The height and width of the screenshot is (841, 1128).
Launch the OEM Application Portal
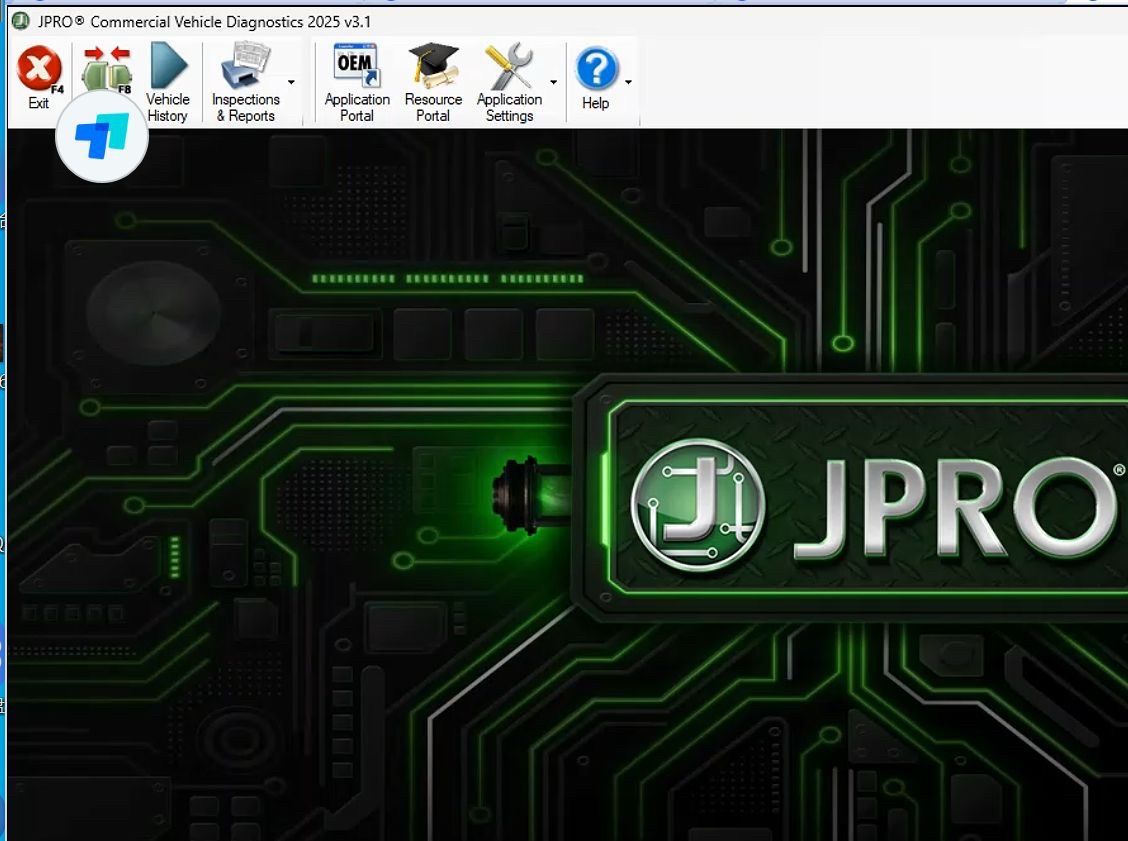click(x=357, y=82)
